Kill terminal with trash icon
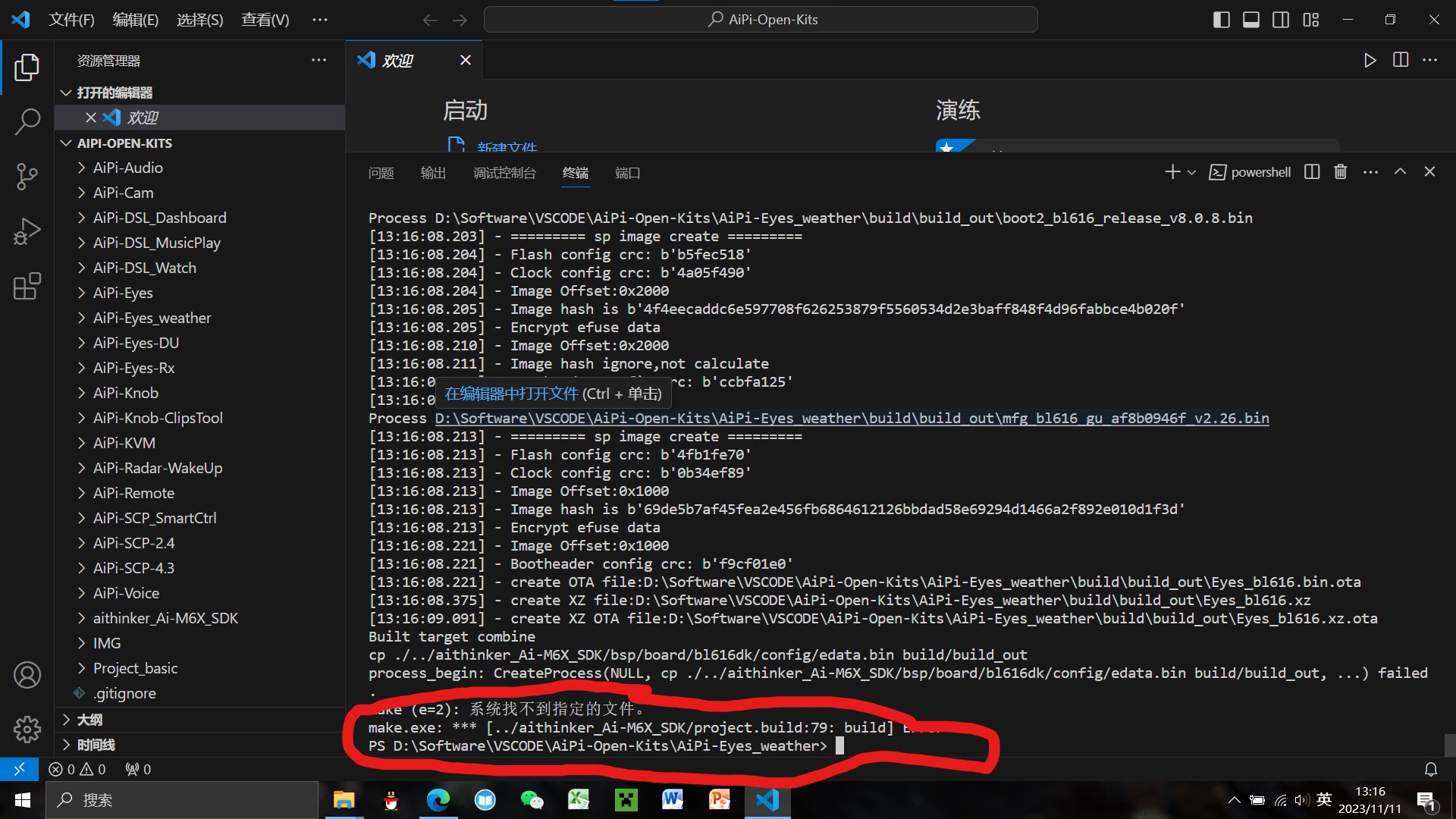Screen dimensions: 1456x819 (1341, 172)
